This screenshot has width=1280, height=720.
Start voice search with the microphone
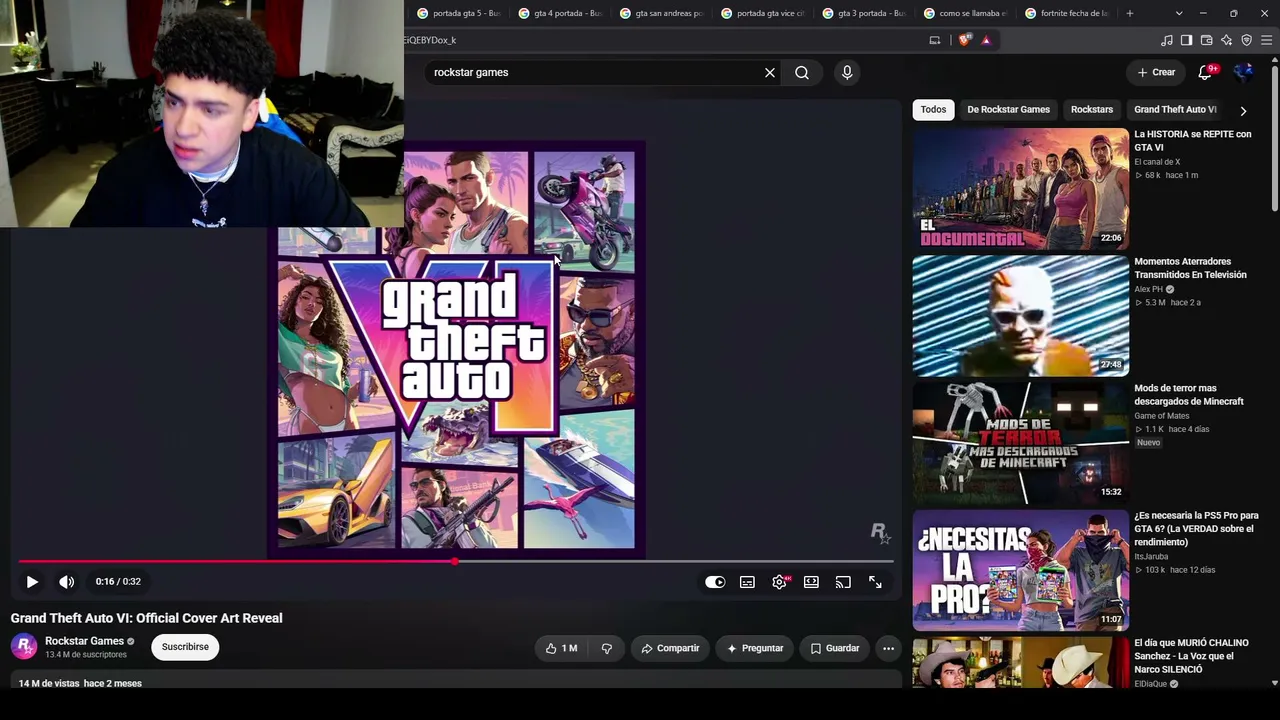click(847, 72)
